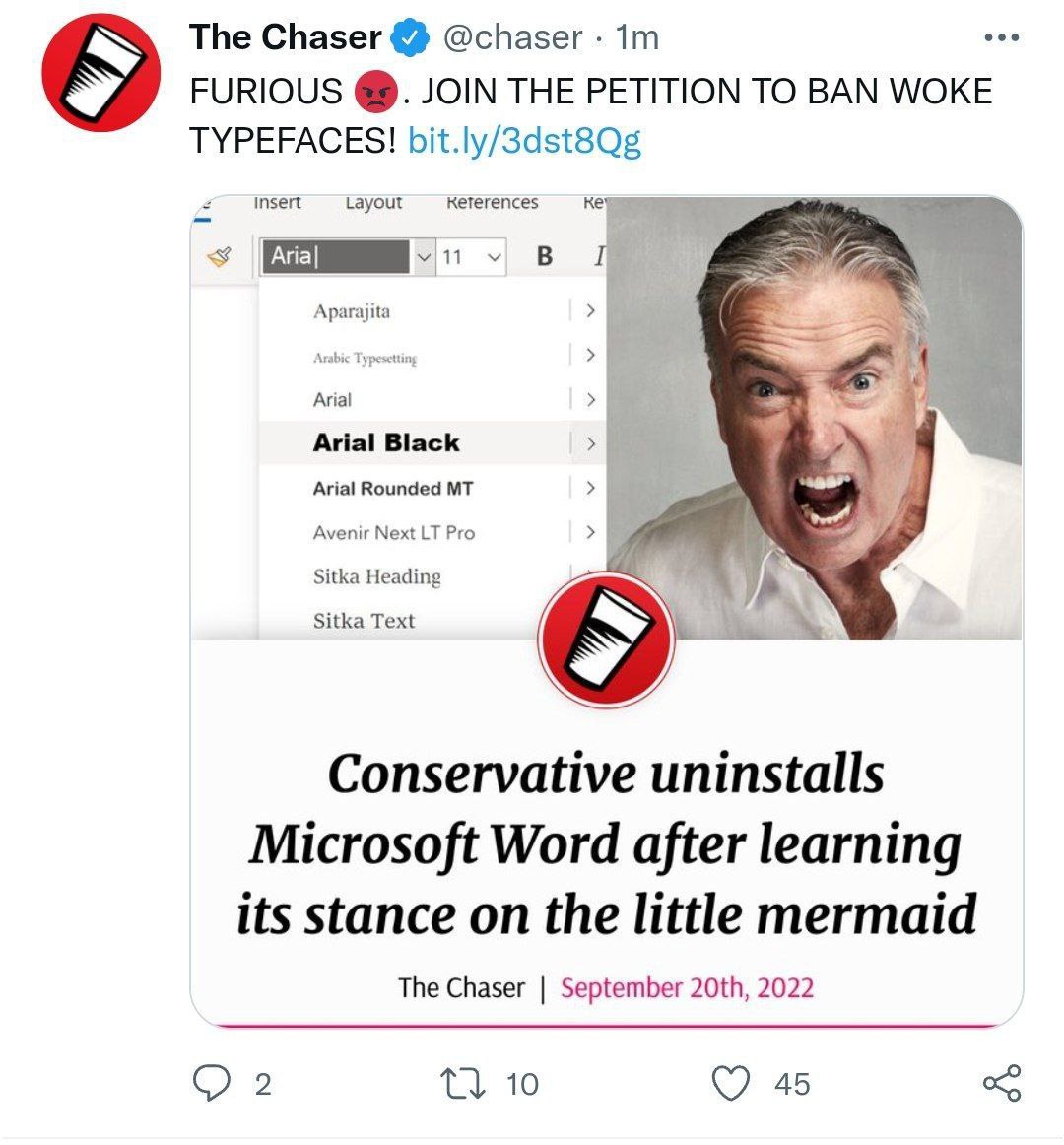Click the Chaser cup logo on card
This screenshot has height=1145, width=1064.
pyautogui.click(x=606, y=640)
